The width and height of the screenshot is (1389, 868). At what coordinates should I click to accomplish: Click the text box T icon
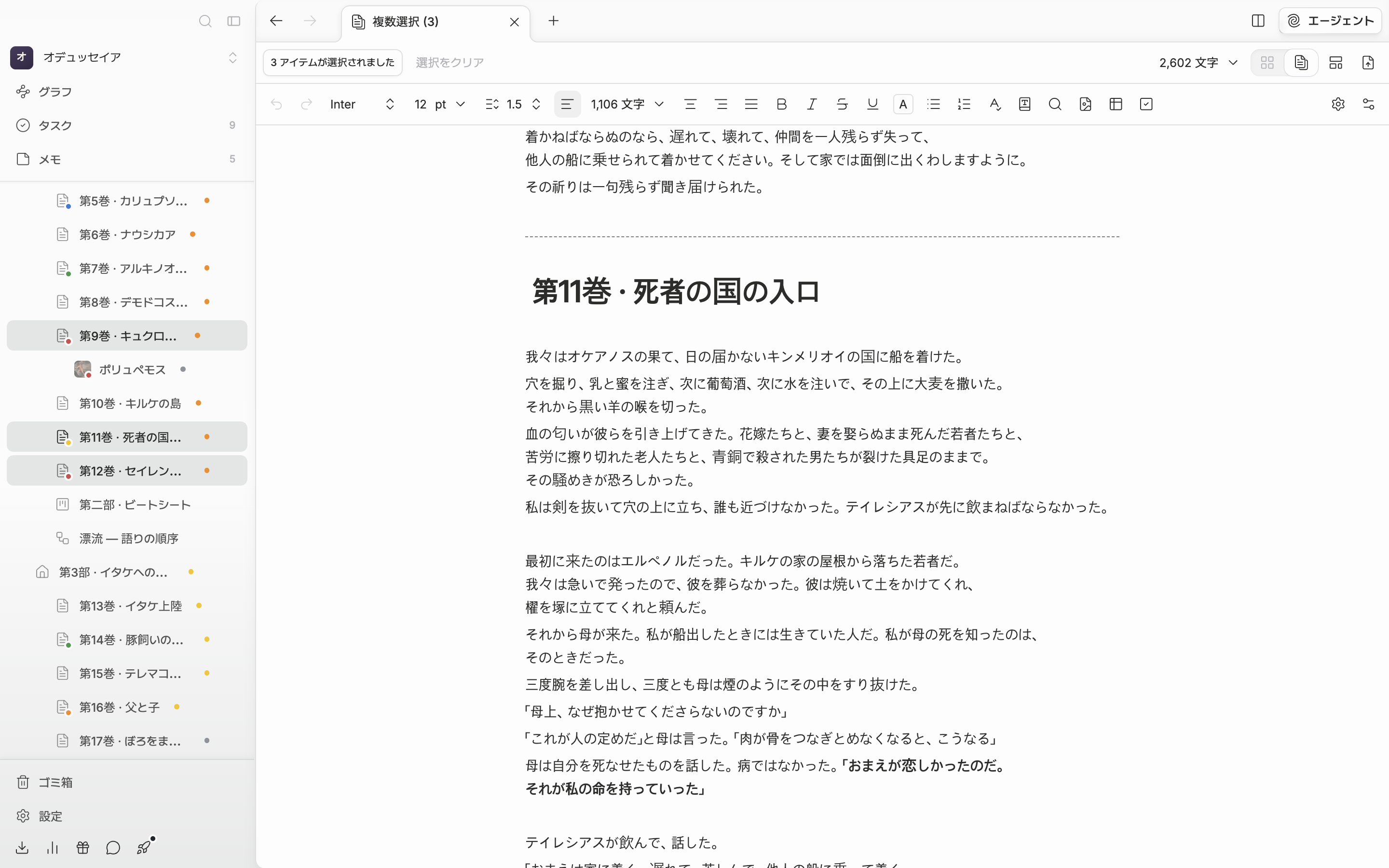click(1024, 104)
